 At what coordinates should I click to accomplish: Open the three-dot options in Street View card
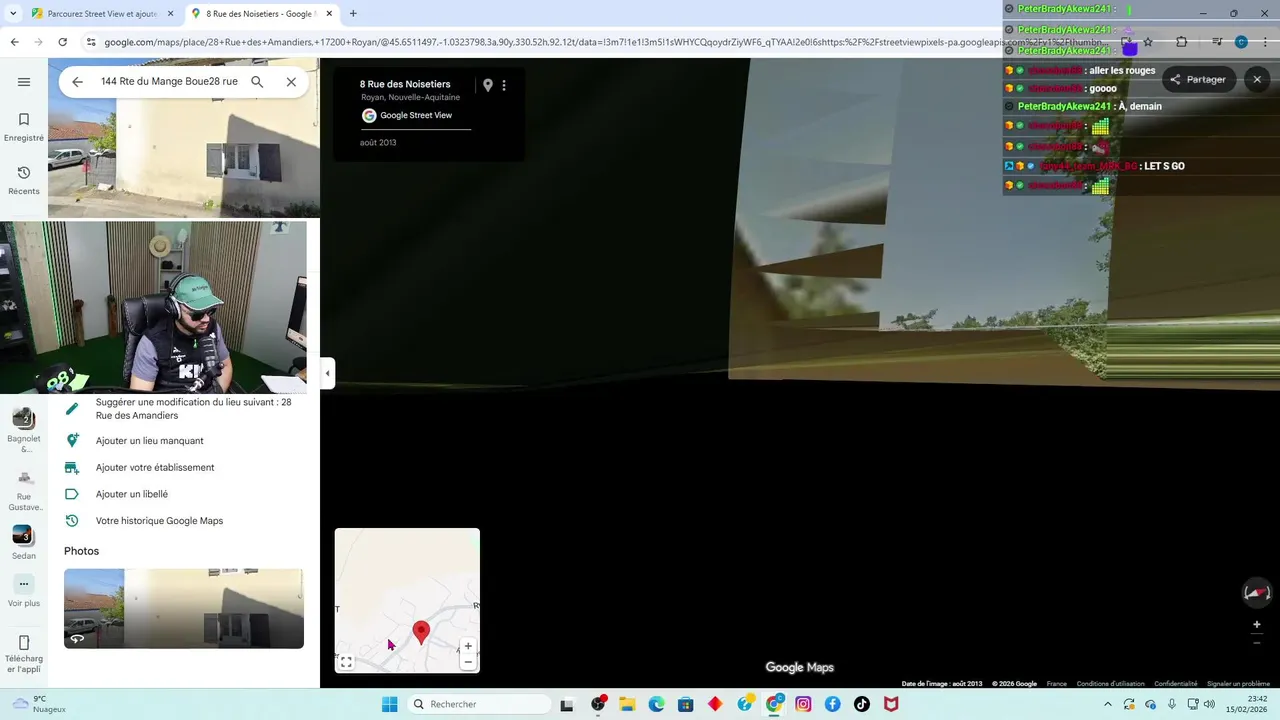click(504, 86)
